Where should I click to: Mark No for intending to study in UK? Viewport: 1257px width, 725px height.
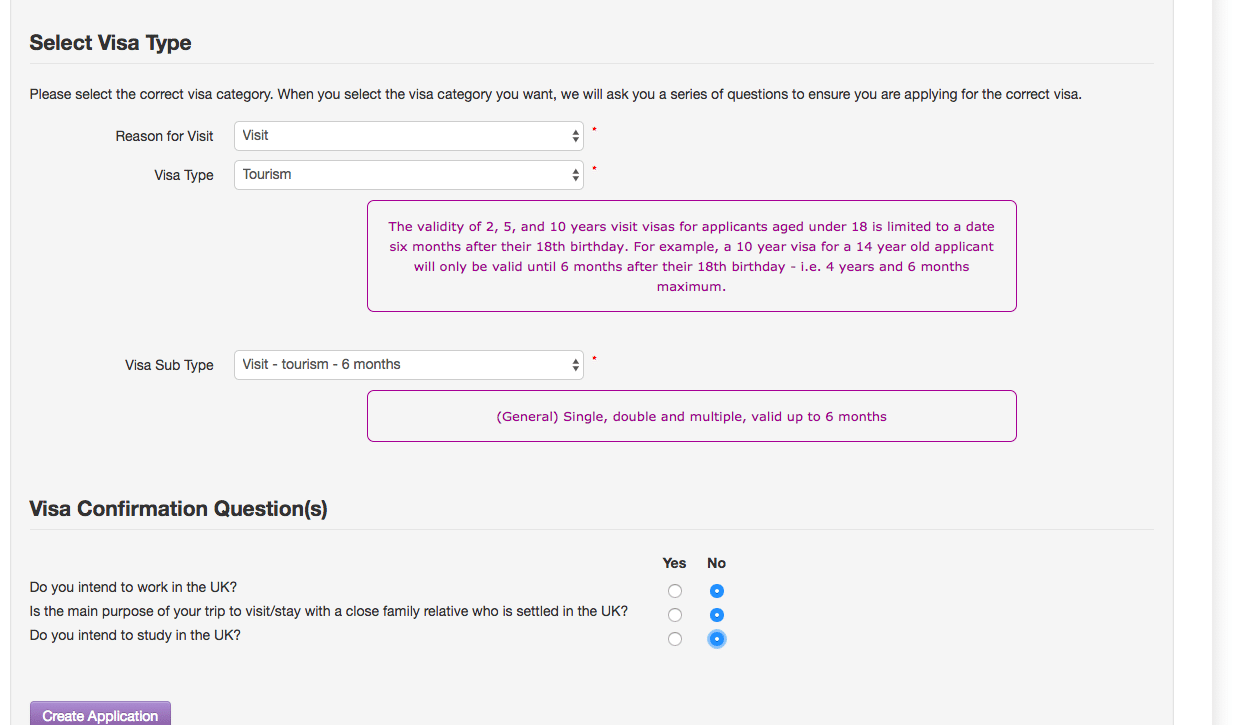coord(716,639)
